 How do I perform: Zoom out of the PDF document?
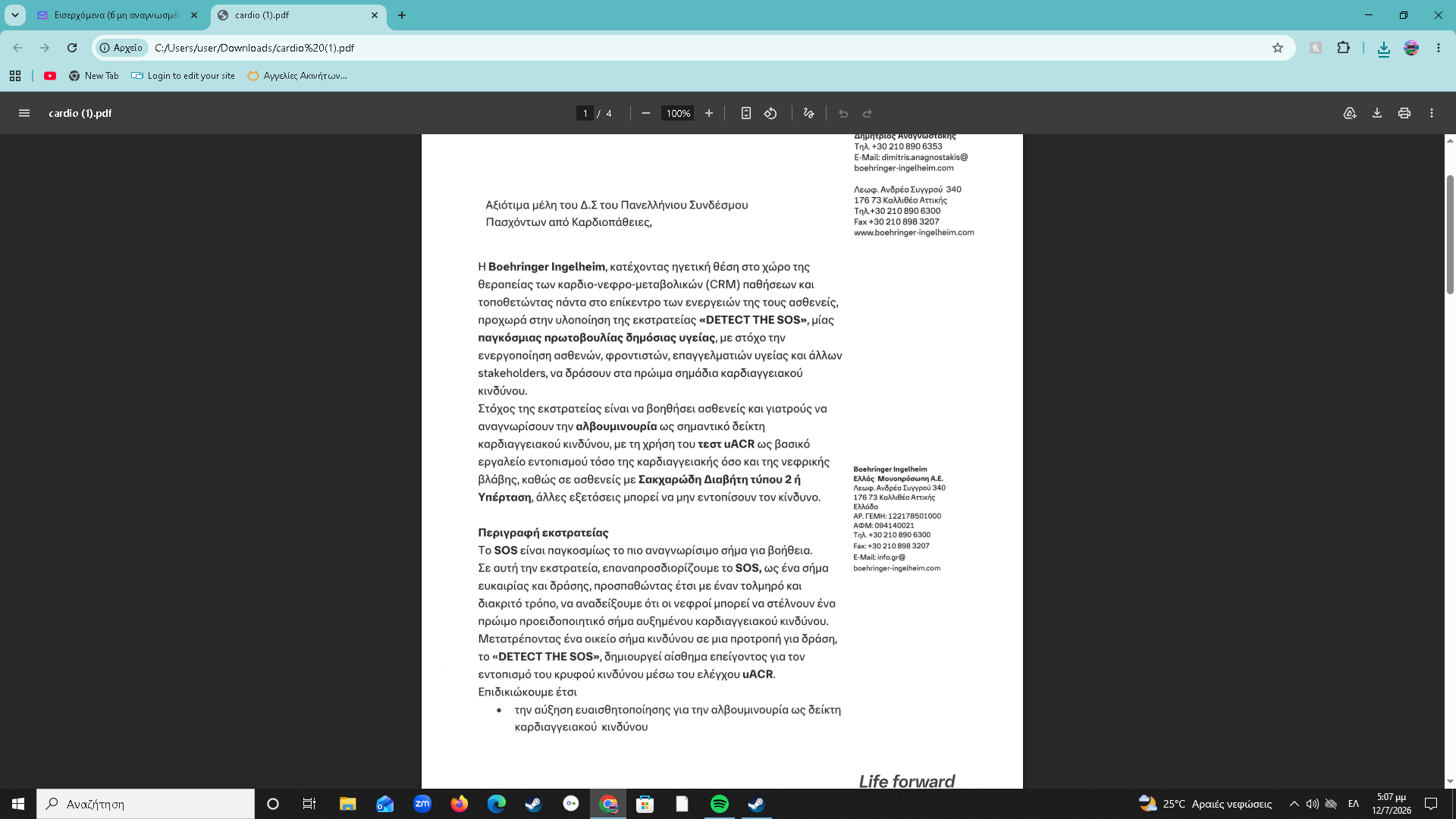click(646, 113)
